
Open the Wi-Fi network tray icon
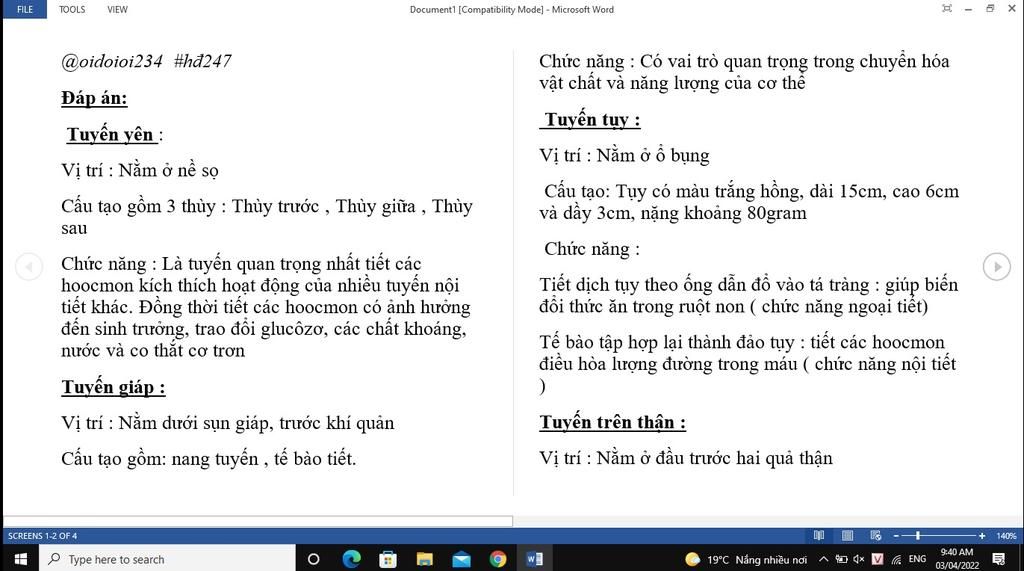897,559
